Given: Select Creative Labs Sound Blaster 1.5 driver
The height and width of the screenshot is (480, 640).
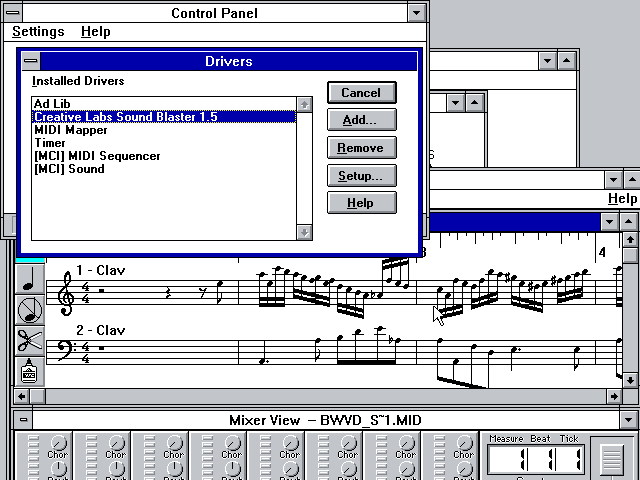Looking at the screenshot, I should click(x=164, y=117).
